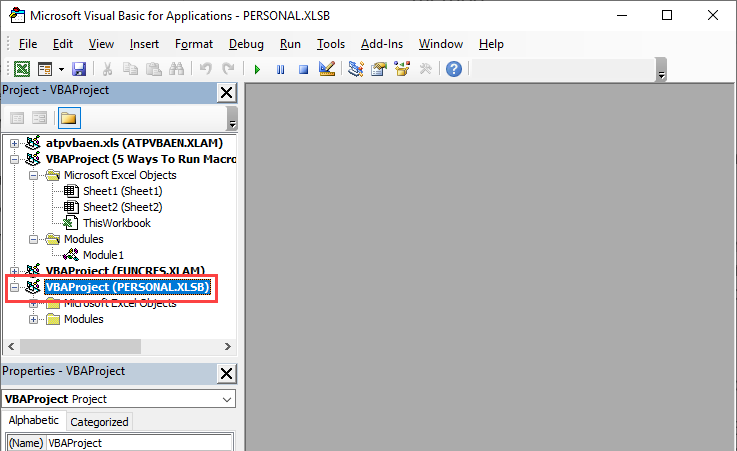
Task: Open Visual Basic Help question mark icon
Action: coord(454,69)
